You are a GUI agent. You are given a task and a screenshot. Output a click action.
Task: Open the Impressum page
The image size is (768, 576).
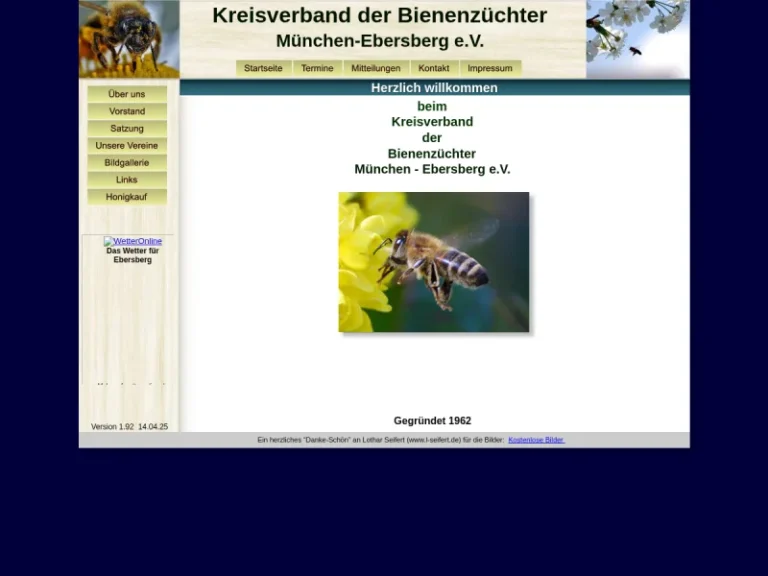490,68
